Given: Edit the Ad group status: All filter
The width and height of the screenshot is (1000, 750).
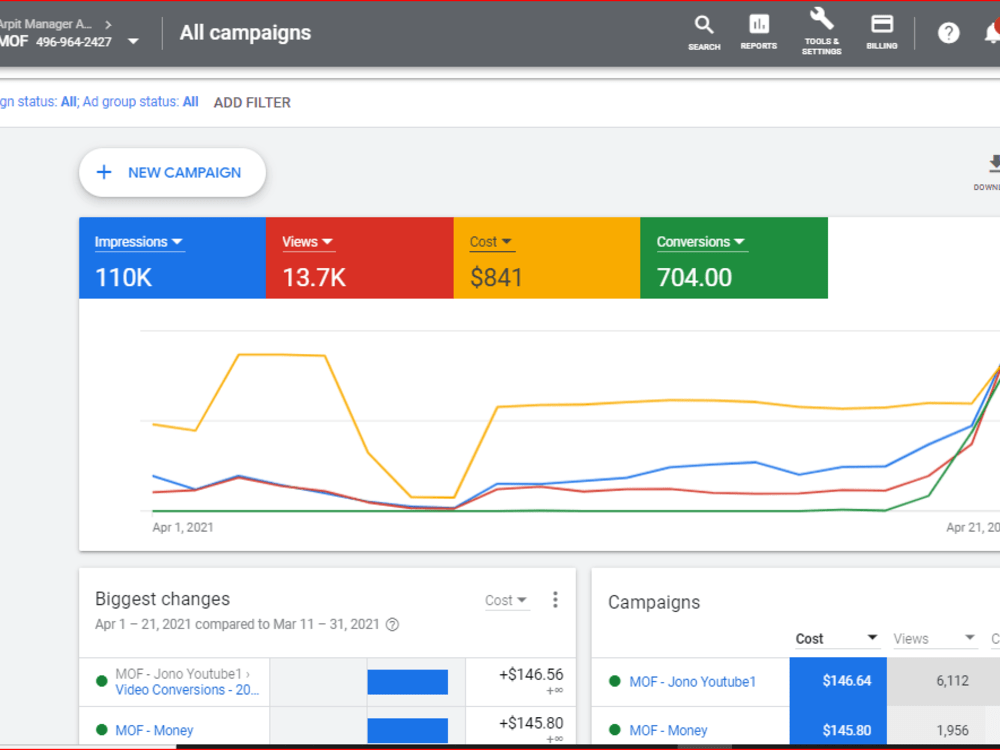Looking at the screenshot, I should (140, 102).
